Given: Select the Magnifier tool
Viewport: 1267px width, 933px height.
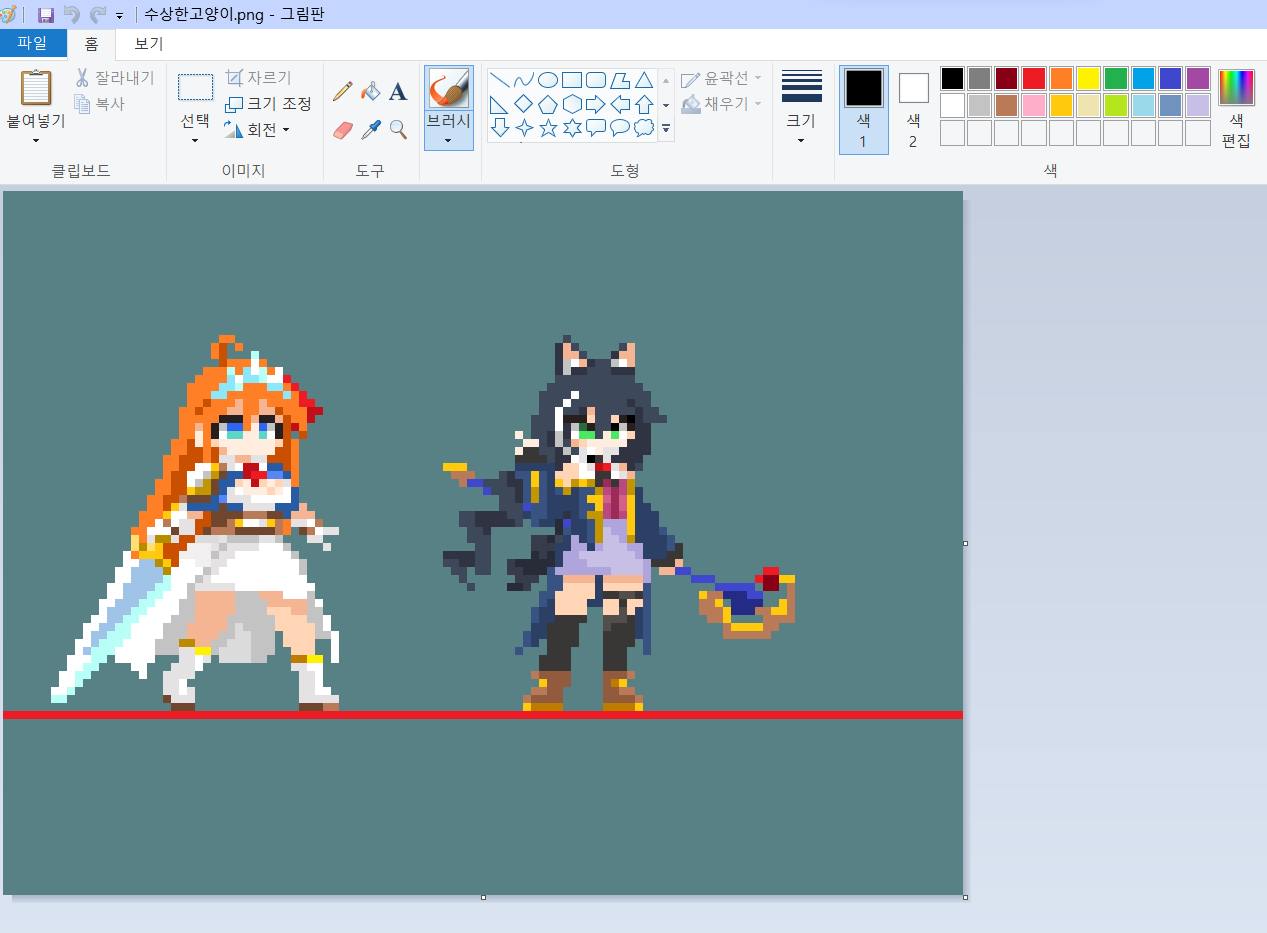Looking at the screenshot, I should pyautogui.click(x=398, y=129).
